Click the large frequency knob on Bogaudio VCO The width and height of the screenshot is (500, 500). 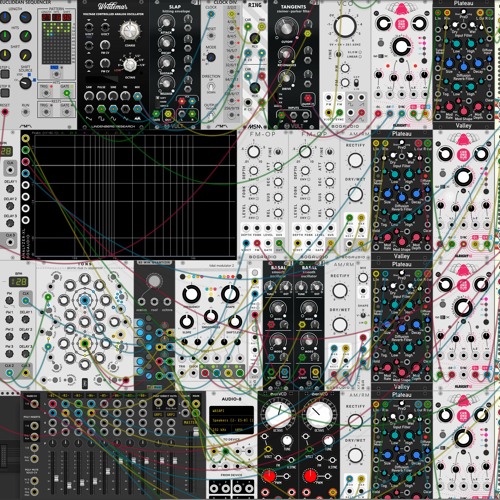pyautogui.click(x=345, y=26)
